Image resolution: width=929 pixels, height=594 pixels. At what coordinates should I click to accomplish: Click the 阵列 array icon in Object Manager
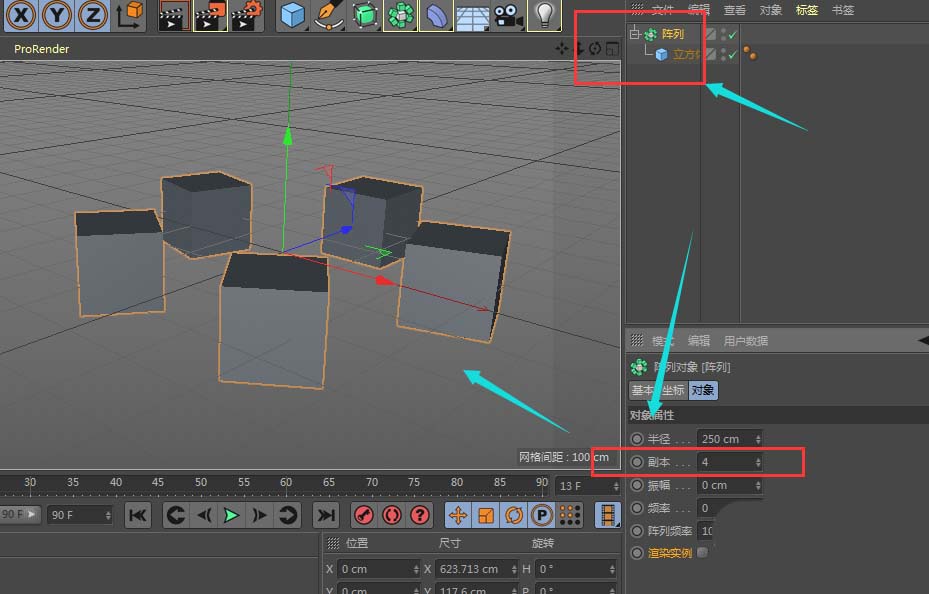coord(650,32)
